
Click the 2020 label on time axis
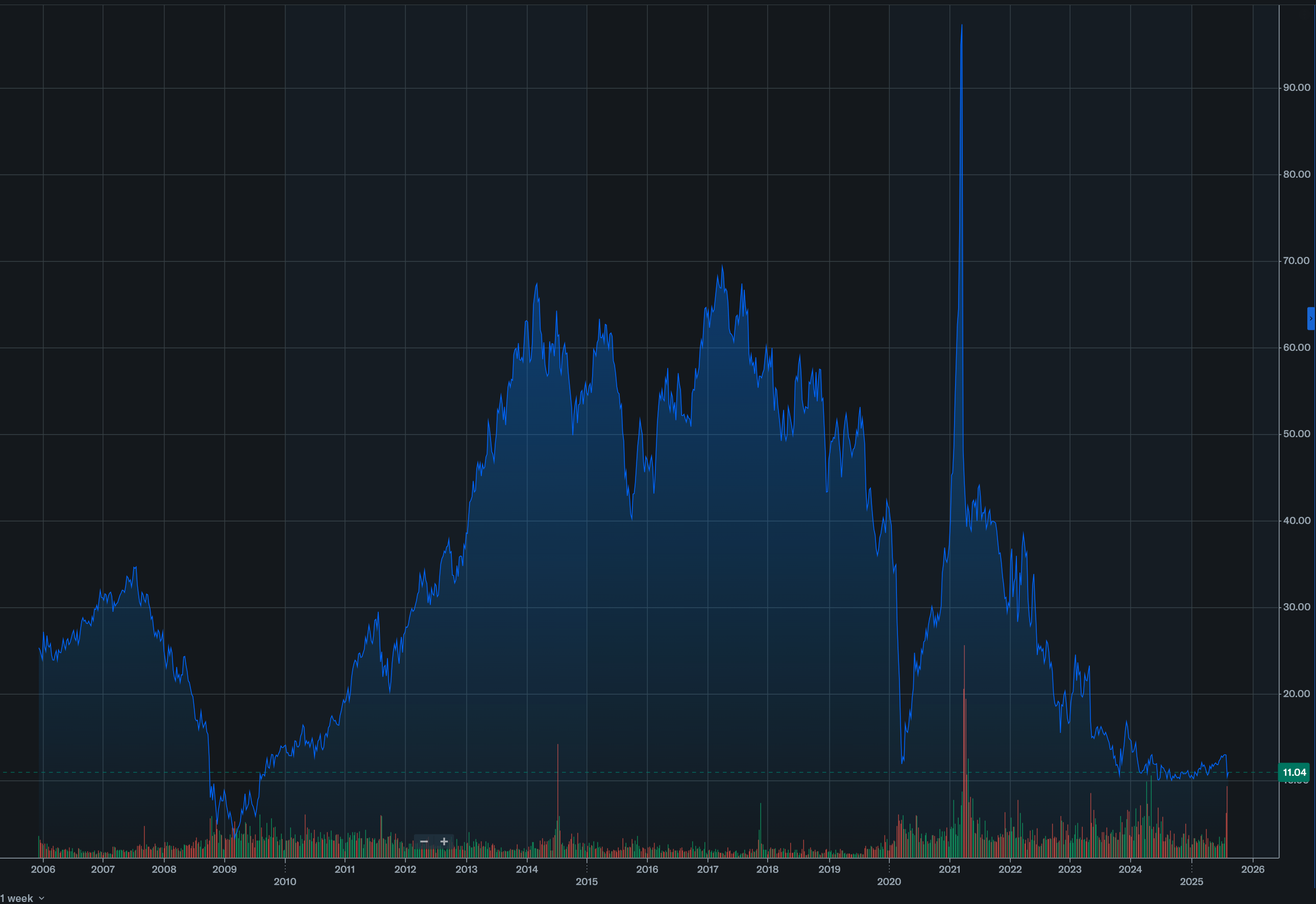[x=889, y=882]
